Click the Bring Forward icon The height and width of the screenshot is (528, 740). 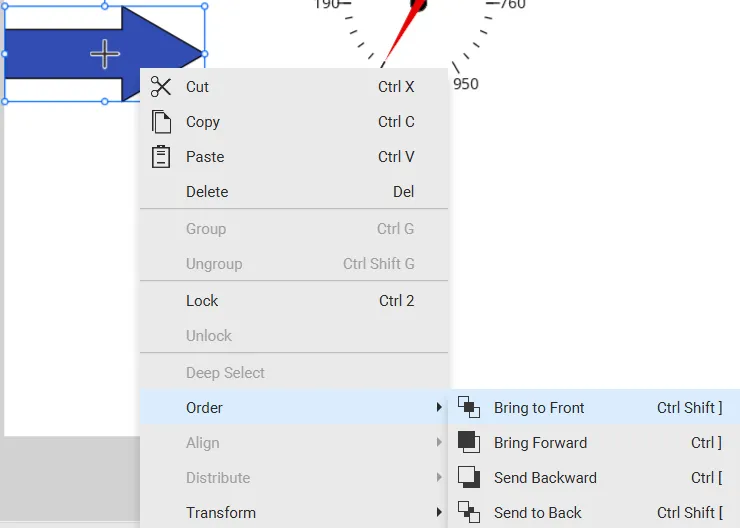point(469,442)
